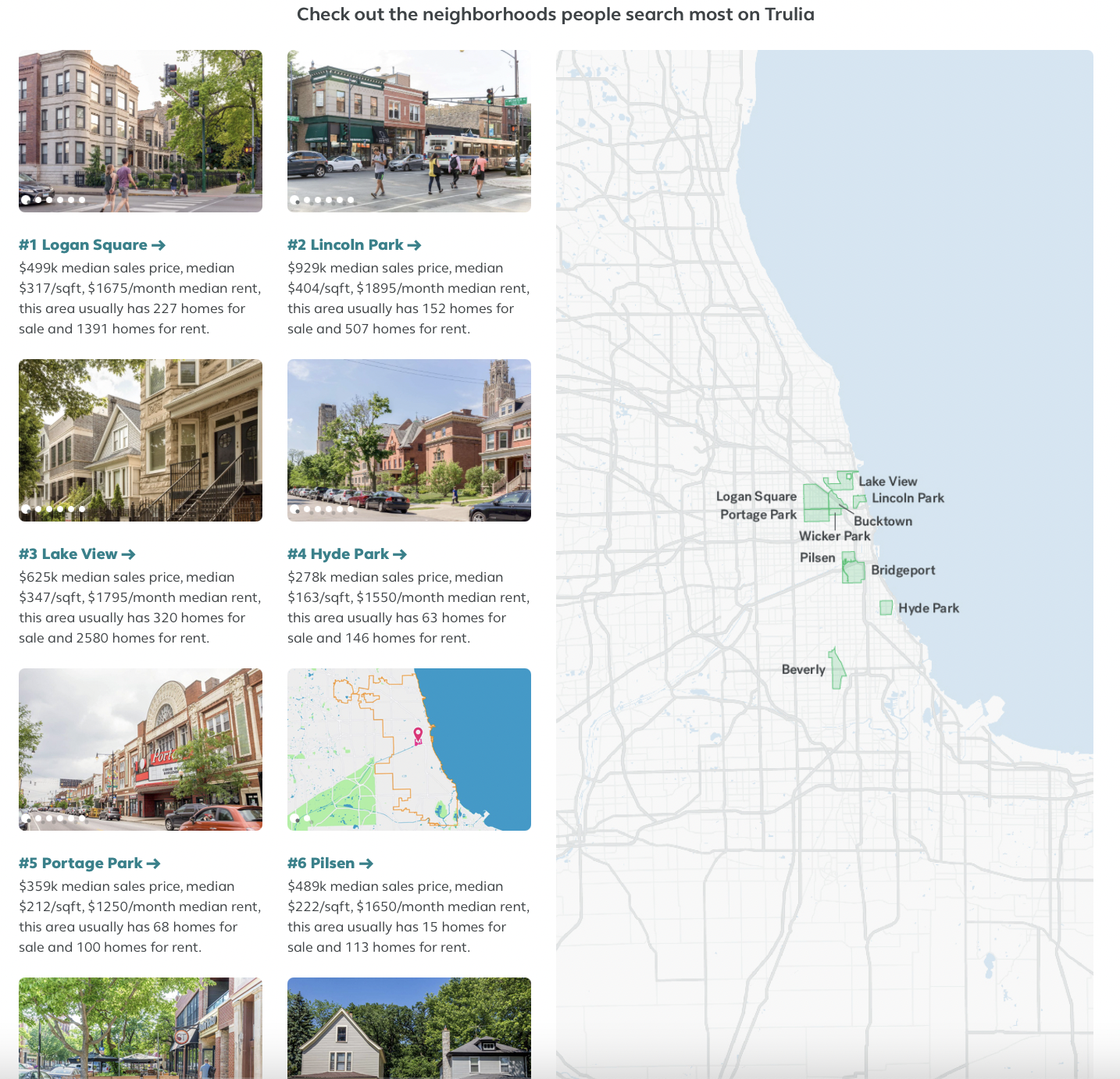Screen dimensions: 1120x1079
Task: Click the Bridgeport map label
Action: tap(903, 570)
